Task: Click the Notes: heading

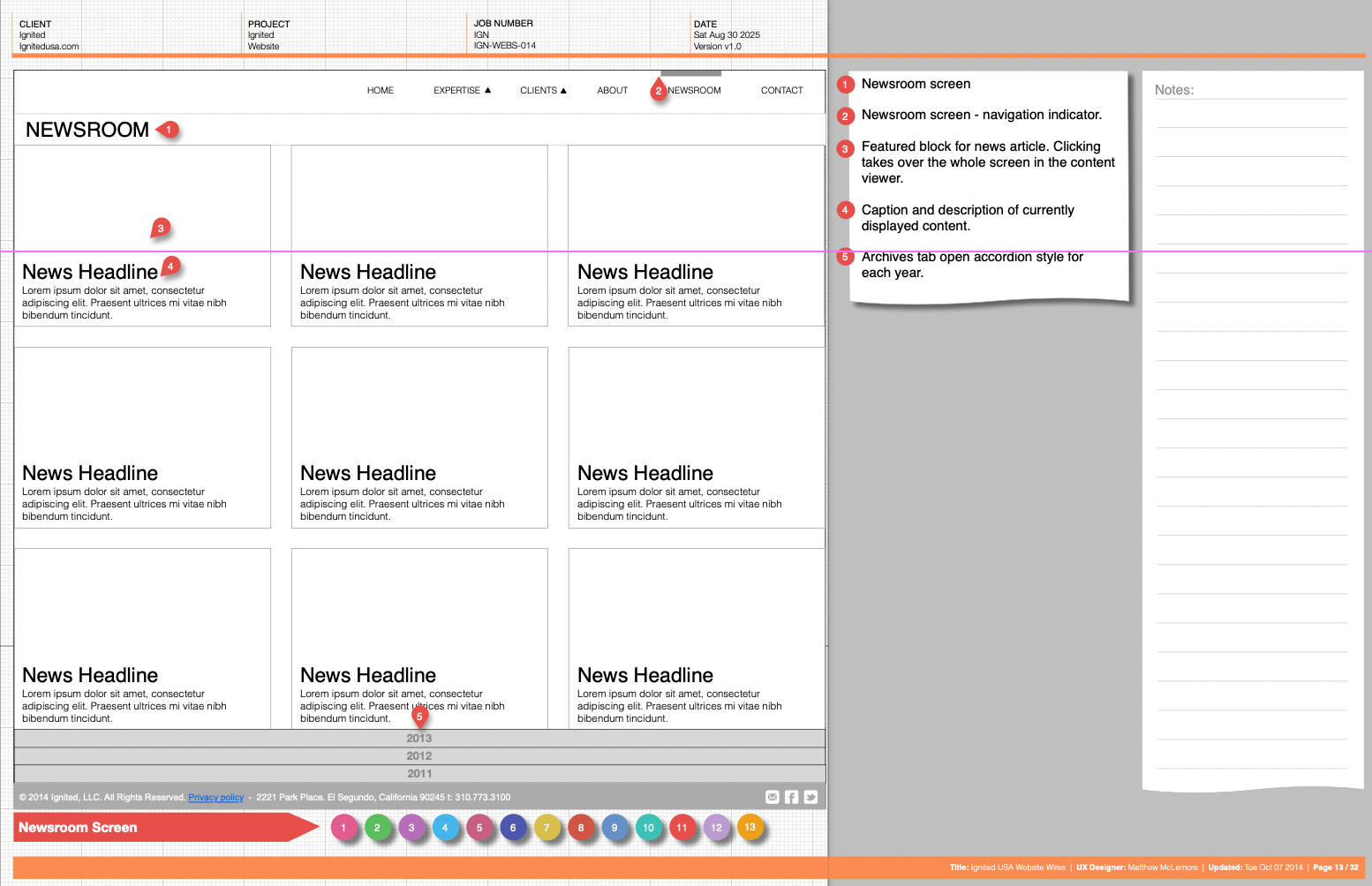Action: (x=1174, y=90)
